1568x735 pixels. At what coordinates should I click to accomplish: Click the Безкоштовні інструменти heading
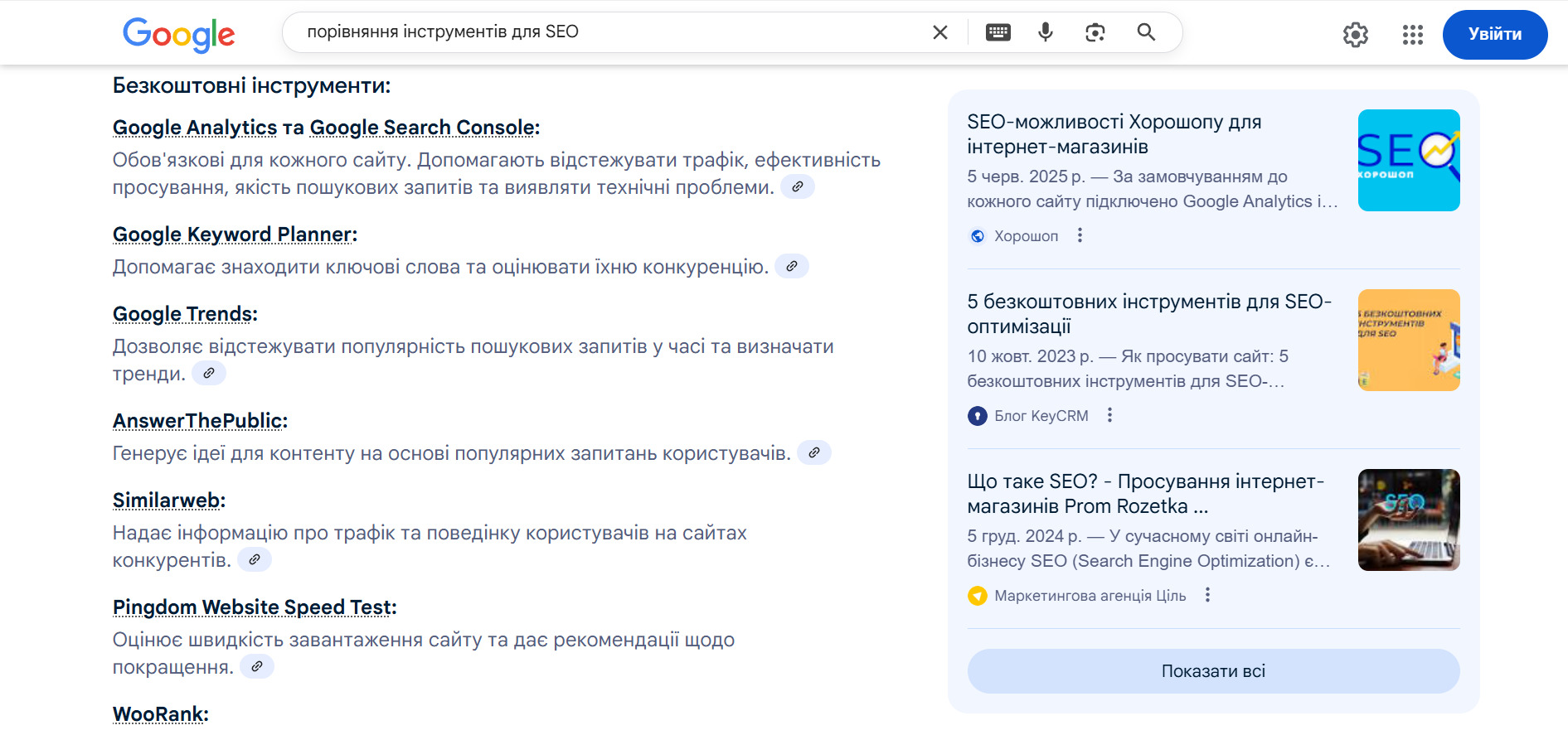(252, 85)
